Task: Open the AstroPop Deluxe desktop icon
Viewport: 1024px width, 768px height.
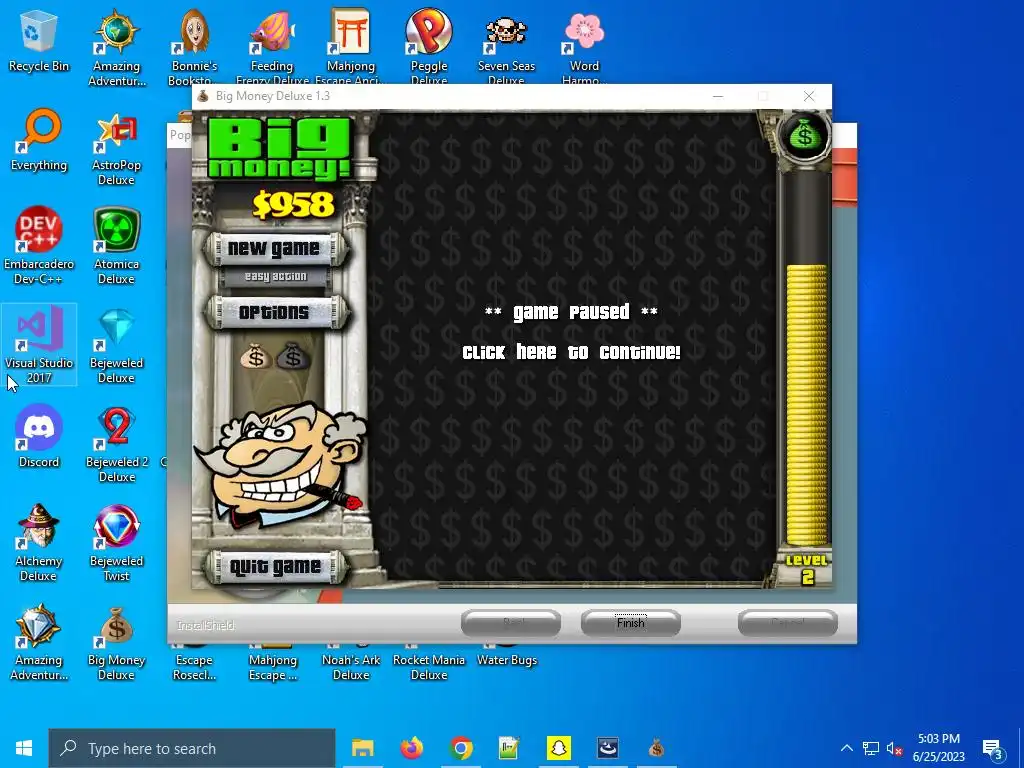Action: pos(116,148)
